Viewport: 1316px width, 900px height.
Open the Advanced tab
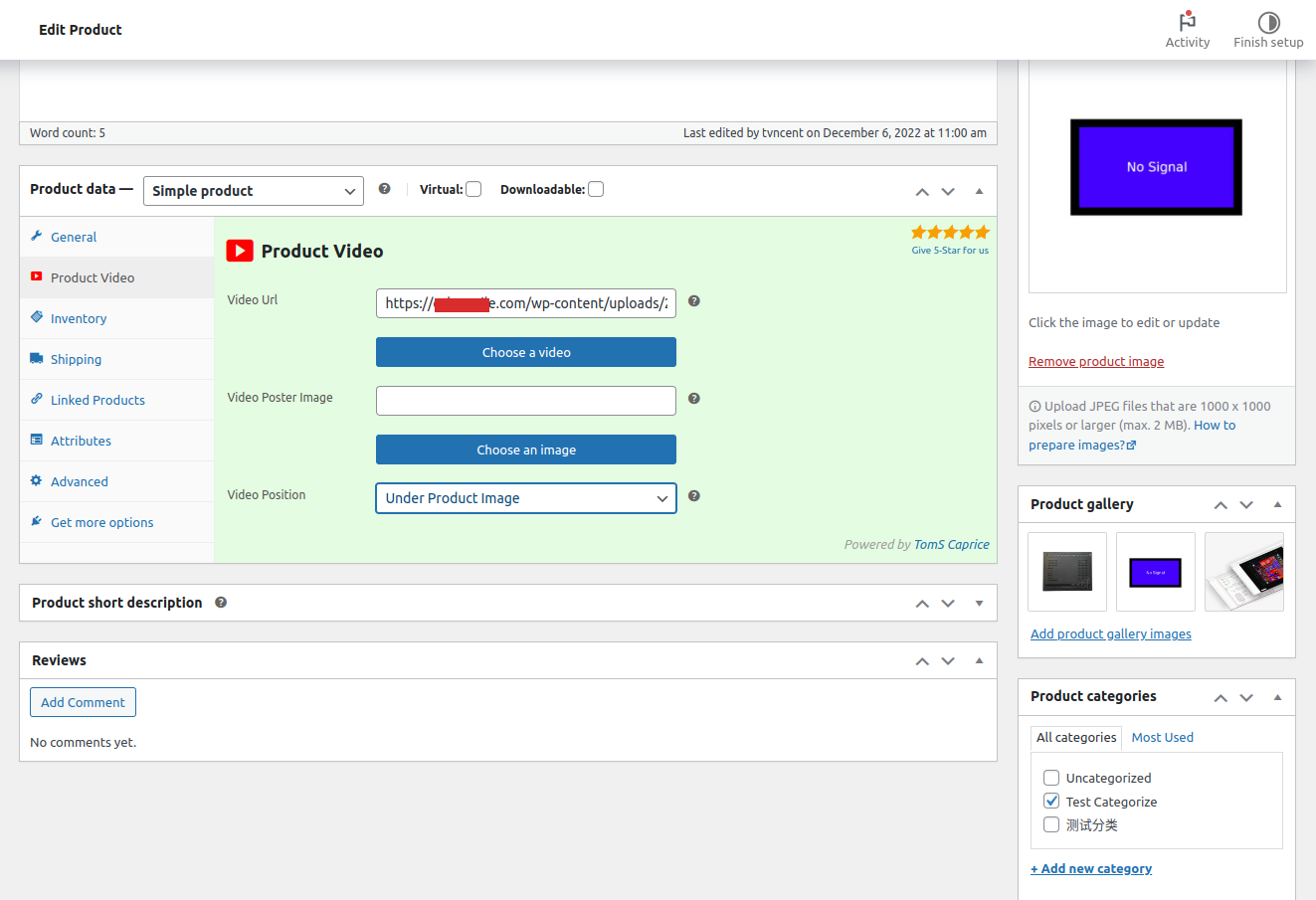[117, 481]
